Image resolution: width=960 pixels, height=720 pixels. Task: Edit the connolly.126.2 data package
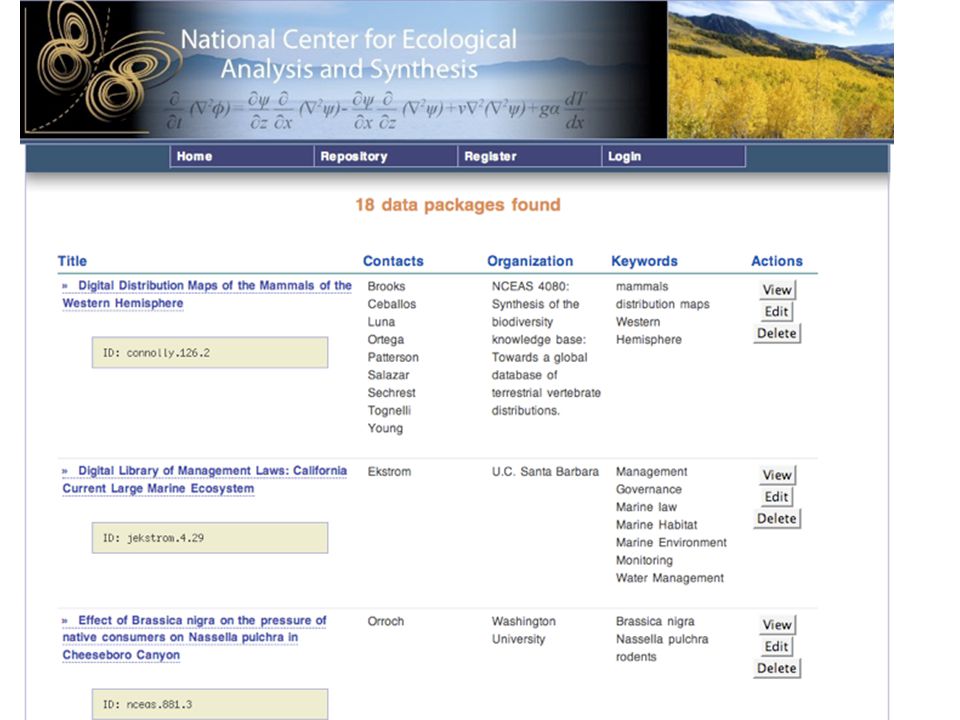(x=776, y=312)
